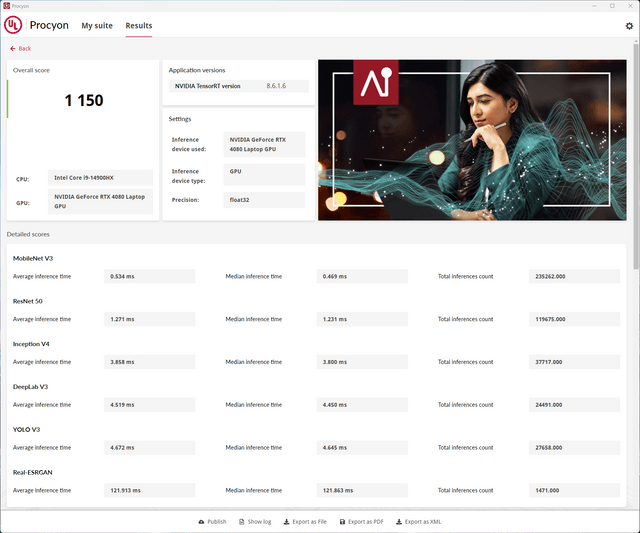Click the Detailed scores section label

click(x=28, y=234)
